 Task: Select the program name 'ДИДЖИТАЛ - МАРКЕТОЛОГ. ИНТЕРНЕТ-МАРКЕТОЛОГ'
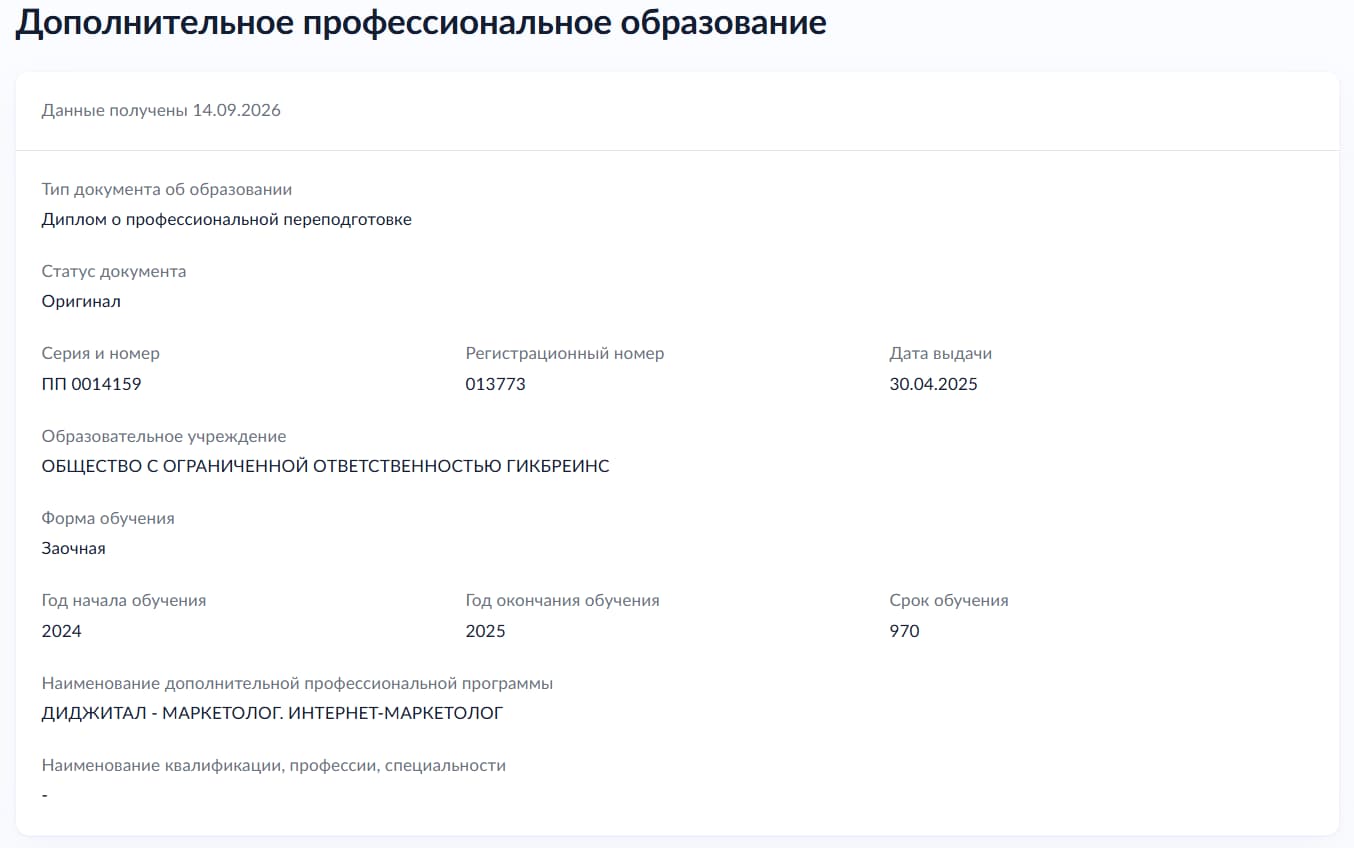coord(273,713)
